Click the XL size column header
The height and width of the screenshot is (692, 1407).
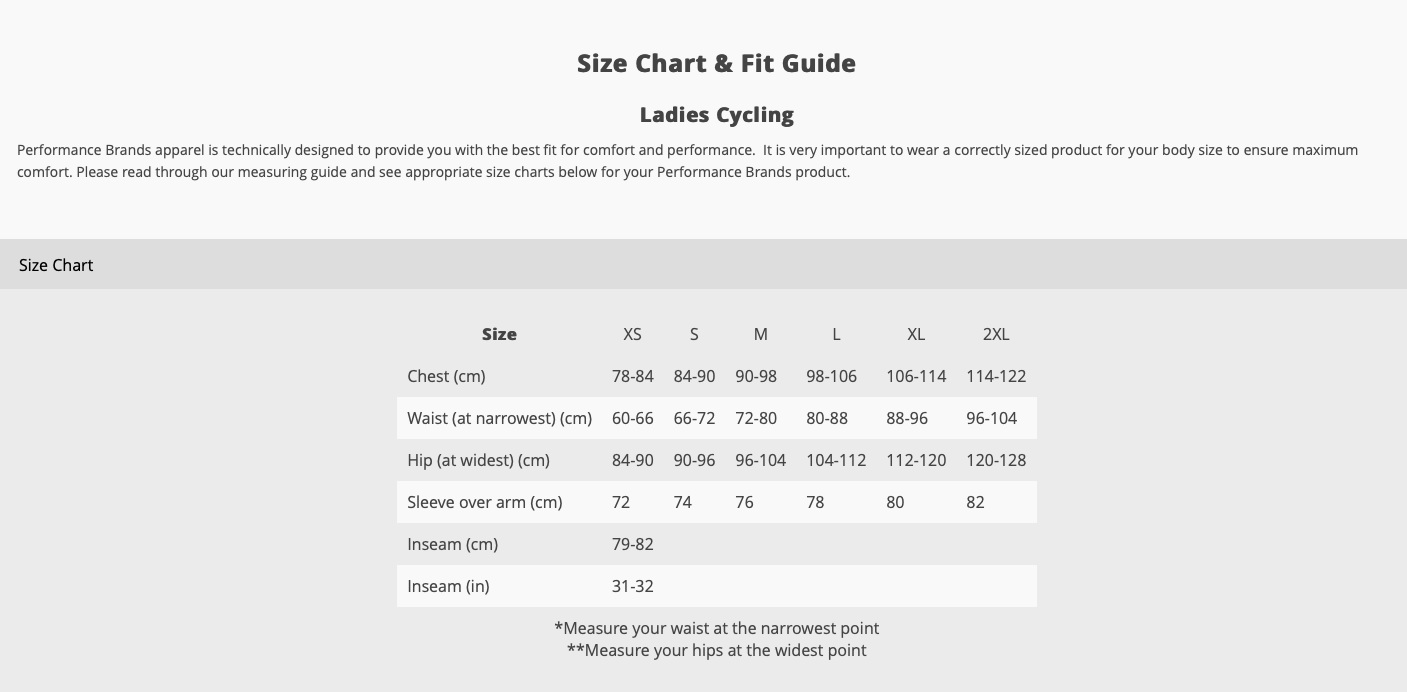[916, 334]
